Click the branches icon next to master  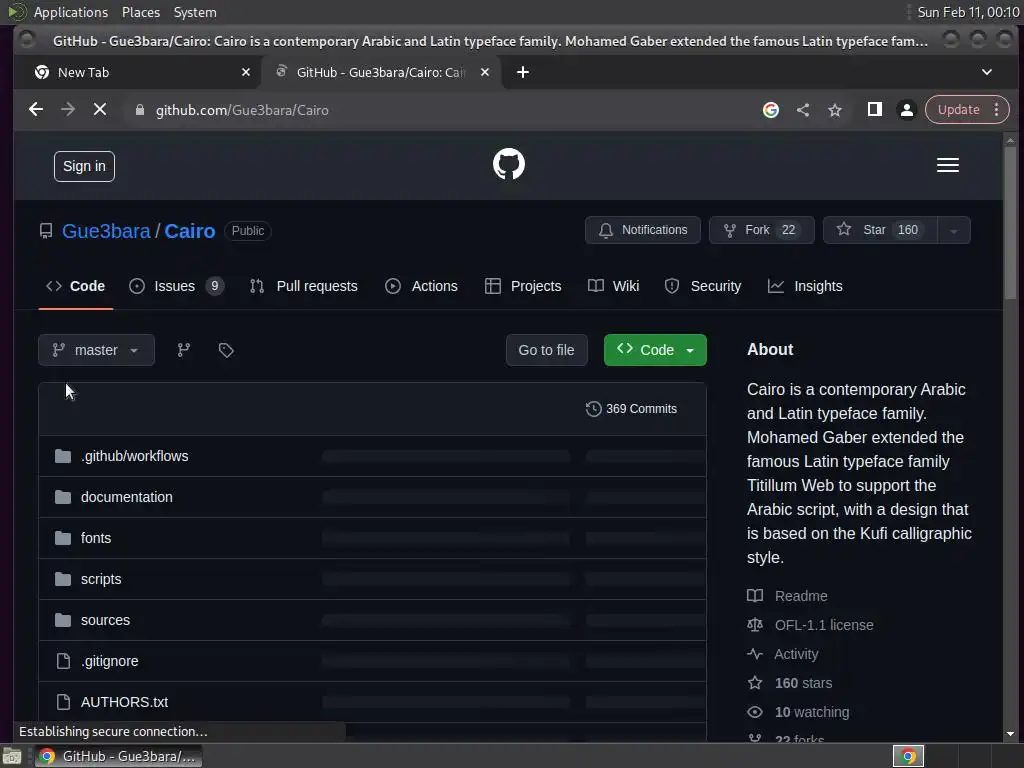pyautogui.click(x=184, y=350)
